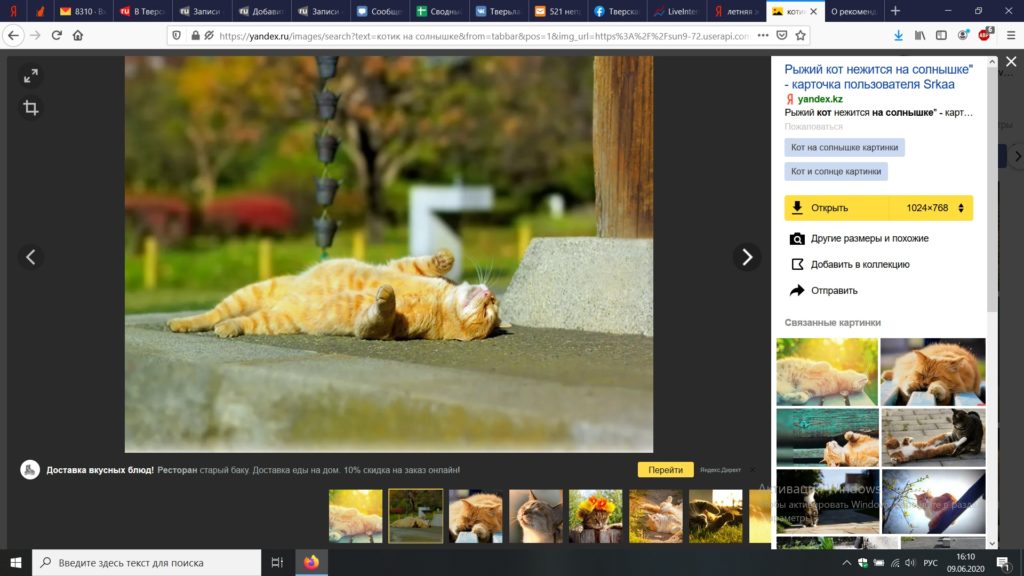Open a new browser tab with plus
The height and width of the screenshot is (576, 1024).
coord(894,11)
